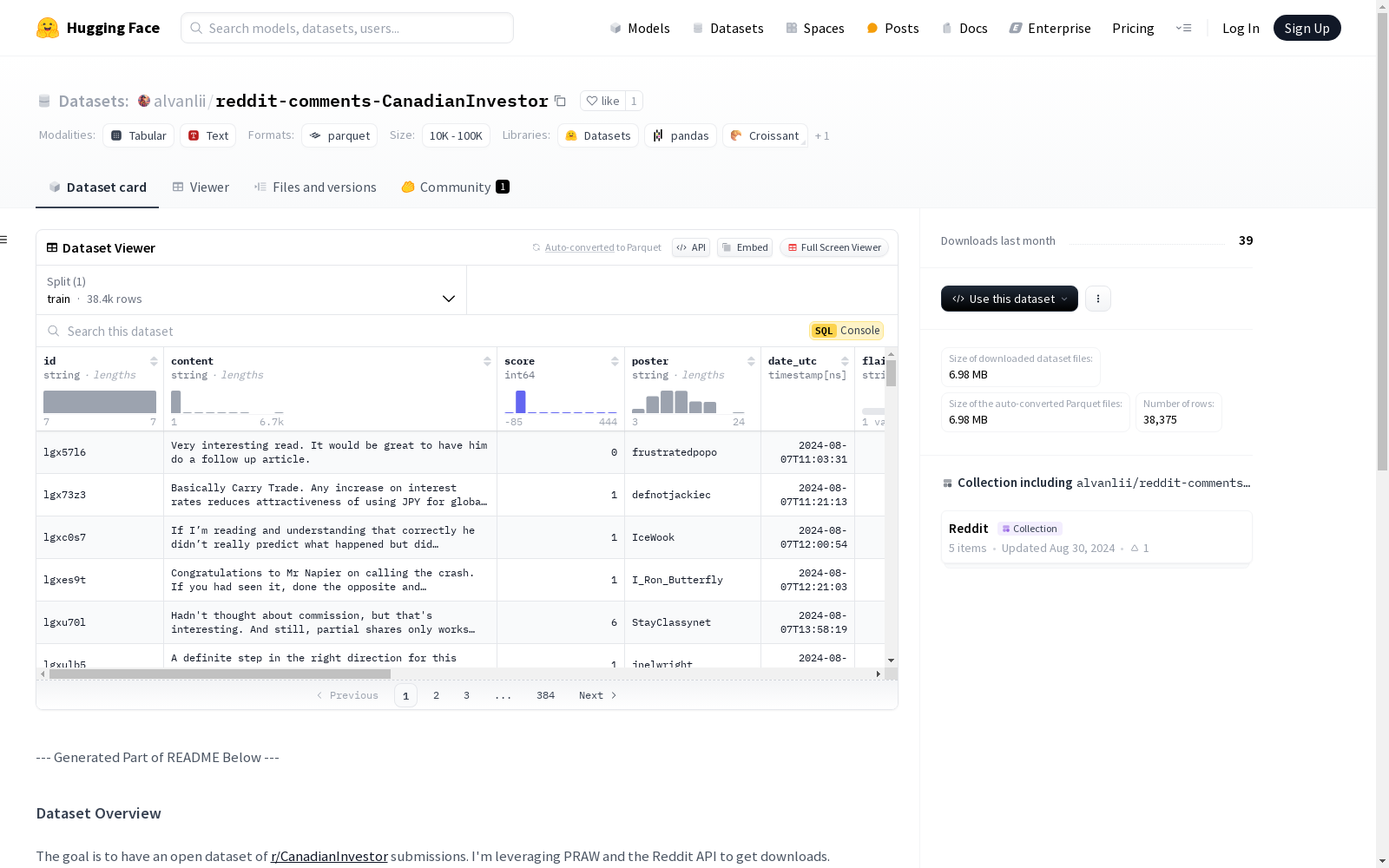Click the poster lengths histogram
This screenshot has width=1389, height=868.
(688, 401)
